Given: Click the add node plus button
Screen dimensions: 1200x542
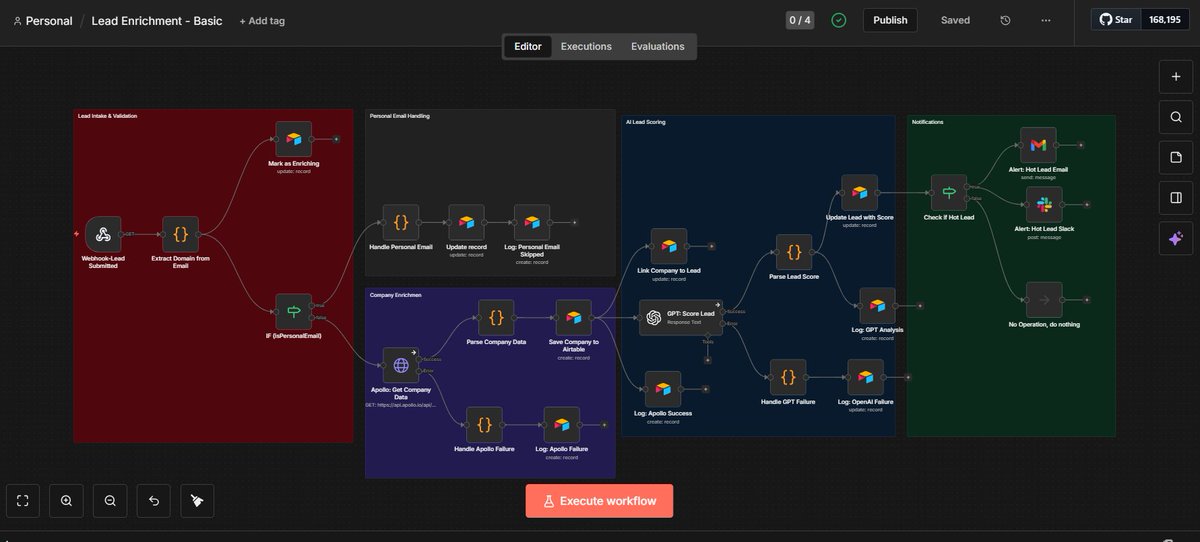Looking at the screenshot, I should tap(1176, 76).
